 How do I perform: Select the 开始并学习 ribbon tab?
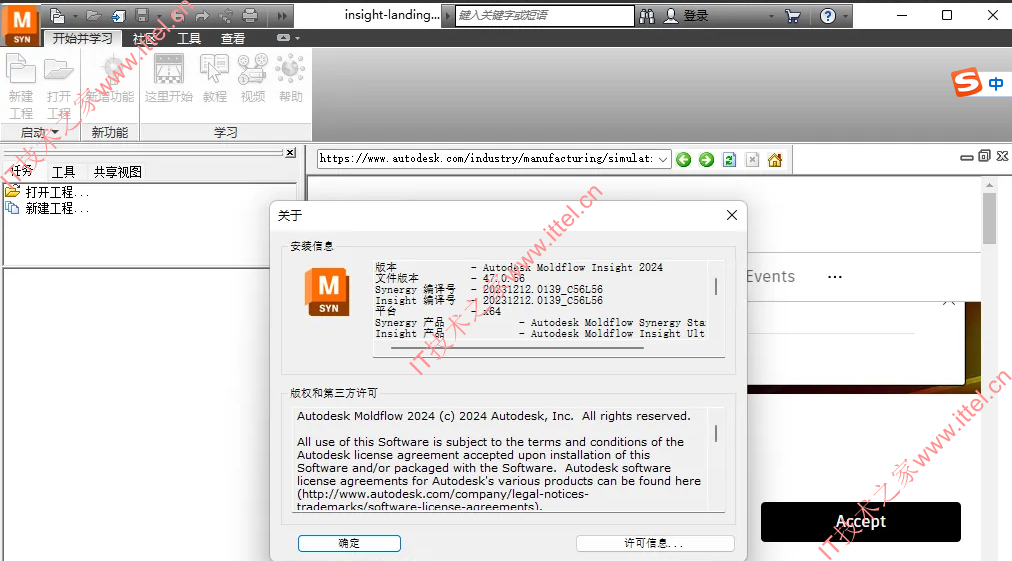[83, 39]
